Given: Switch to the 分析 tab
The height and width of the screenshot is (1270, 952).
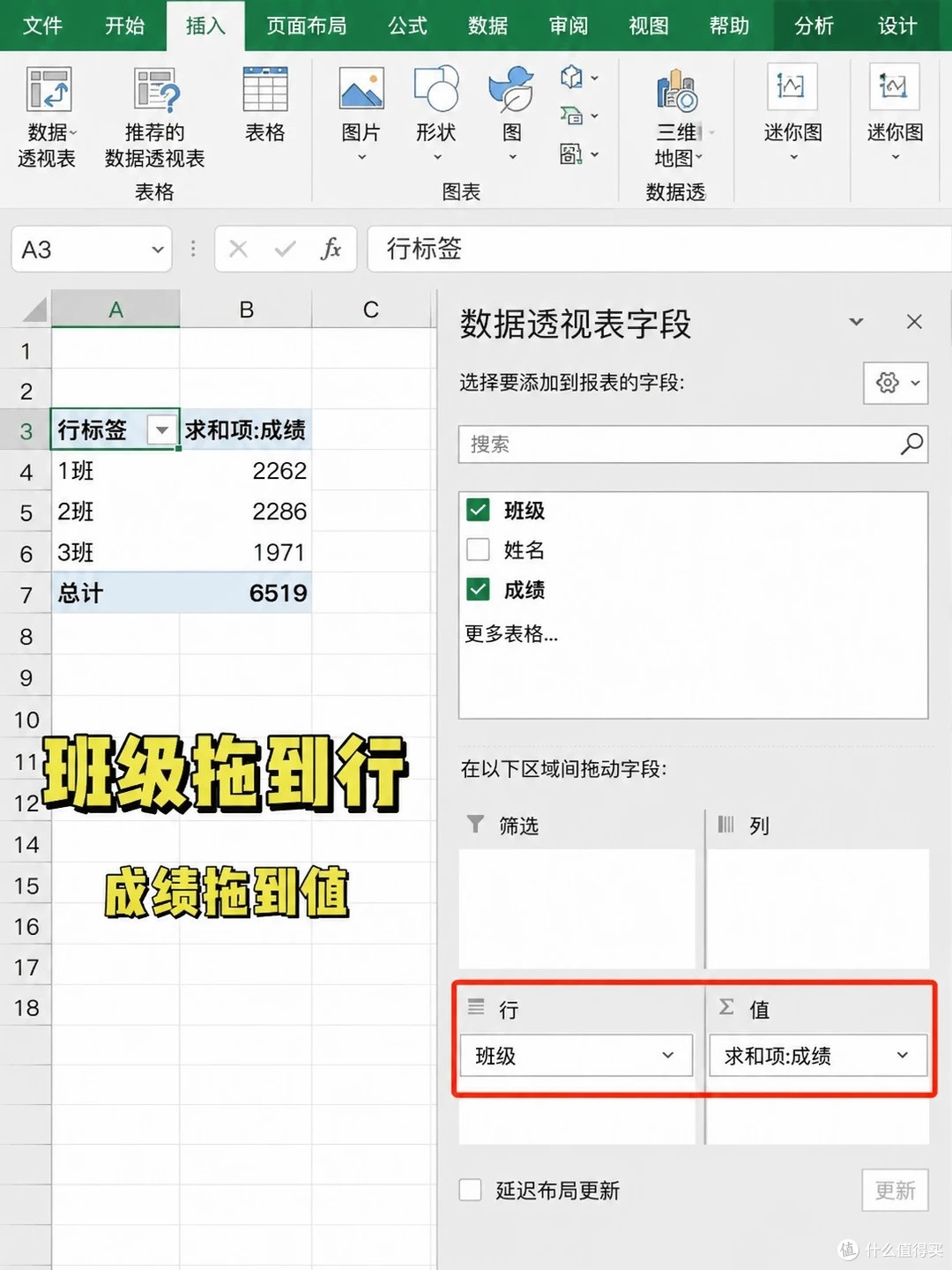Looking at the screenshot, I should (x=814, y=26).
